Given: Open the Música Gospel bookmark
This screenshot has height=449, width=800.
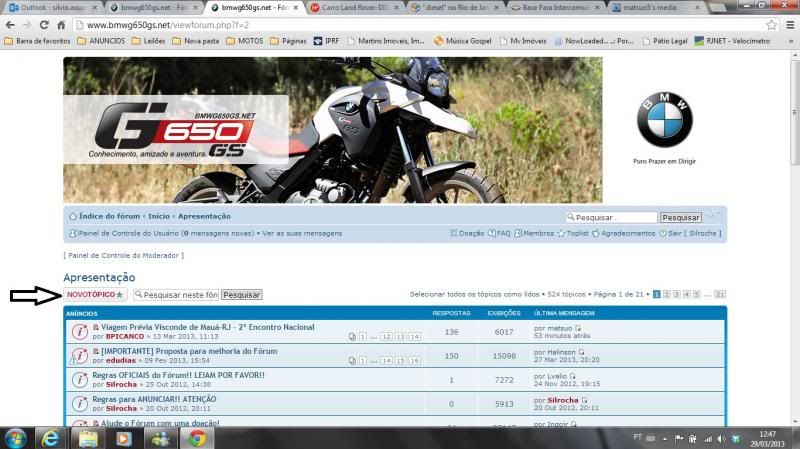Looking at the screenshot, I should [x=463, y=41].
